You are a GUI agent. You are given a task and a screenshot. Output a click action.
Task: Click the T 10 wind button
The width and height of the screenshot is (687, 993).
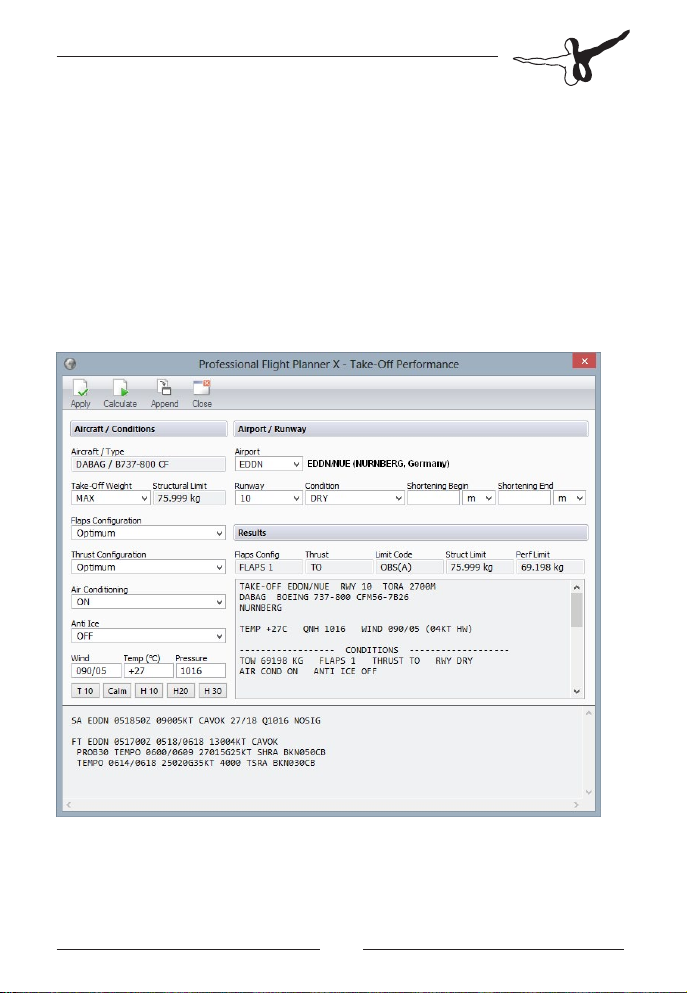click(x=85, y=691)
